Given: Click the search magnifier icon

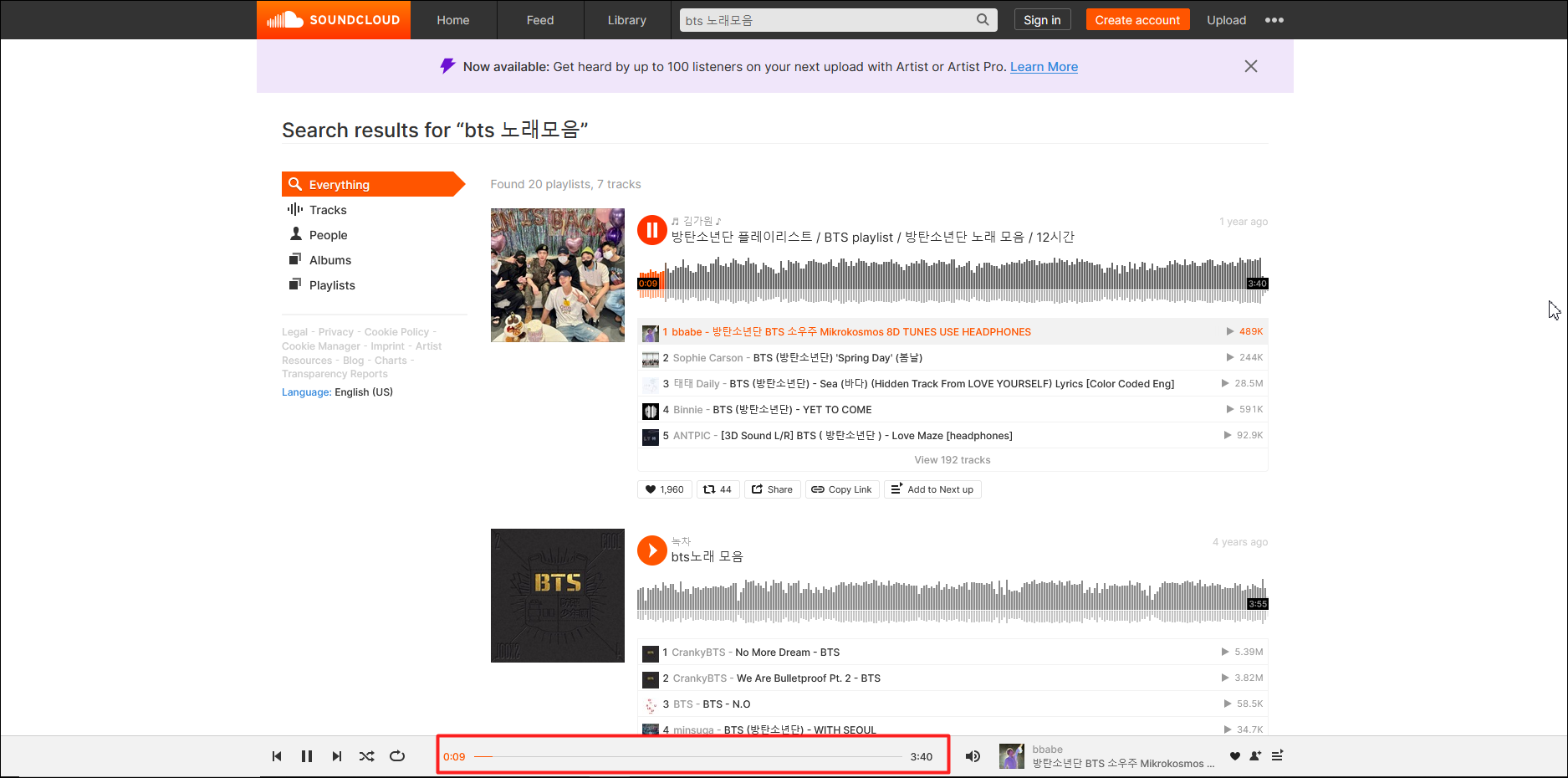Looking at the screenshot, I should 983,19.
